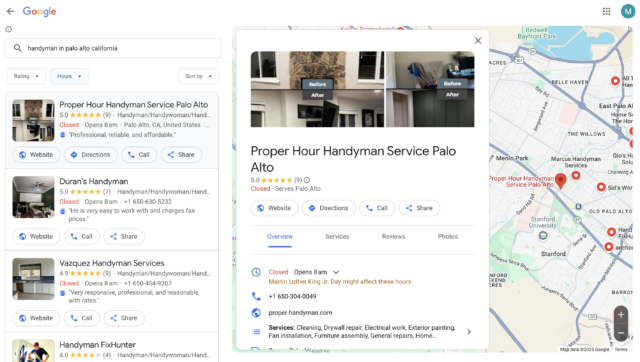Open Handyman FixHunter listing title
The width and height of the screenshot is (640, 362).
tap(97, 345)
